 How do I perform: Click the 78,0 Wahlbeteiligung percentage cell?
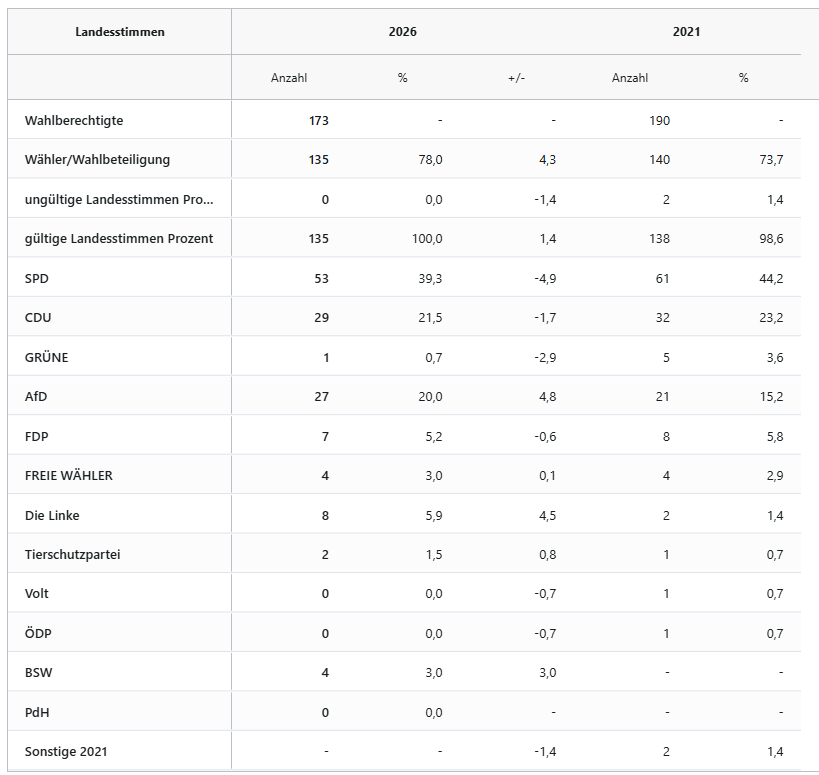coord(429,160)
